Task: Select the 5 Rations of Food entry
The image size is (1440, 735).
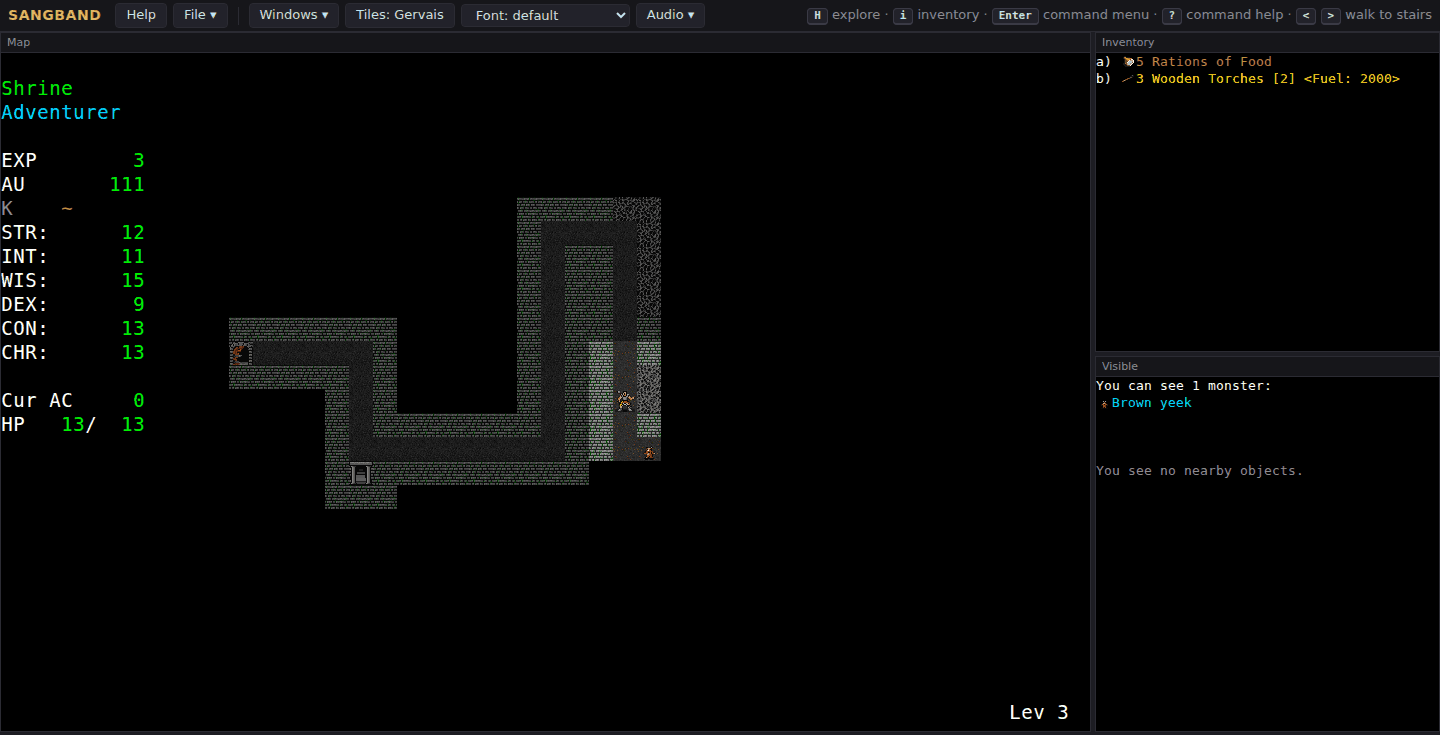Action: [x=1184, y=62]
